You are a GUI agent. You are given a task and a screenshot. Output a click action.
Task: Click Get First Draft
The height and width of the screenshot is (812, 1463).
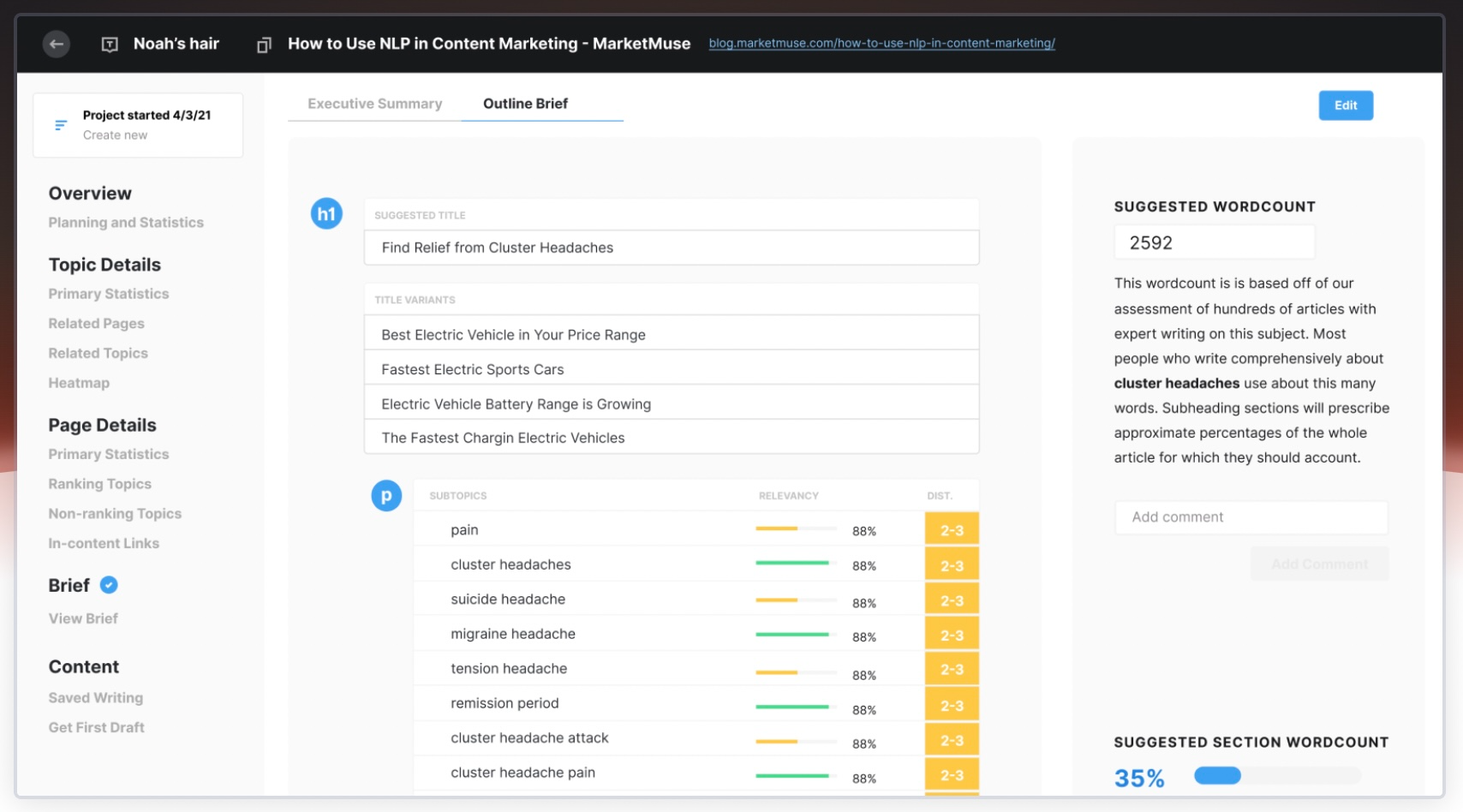[x=97, y=727]
